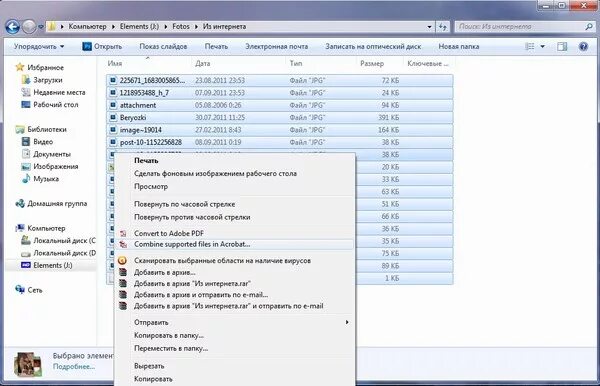This screenshot has width=600, height=386.
Task: Open Локальный диск (D in the sidebar
Action: [x=64, y=253]
